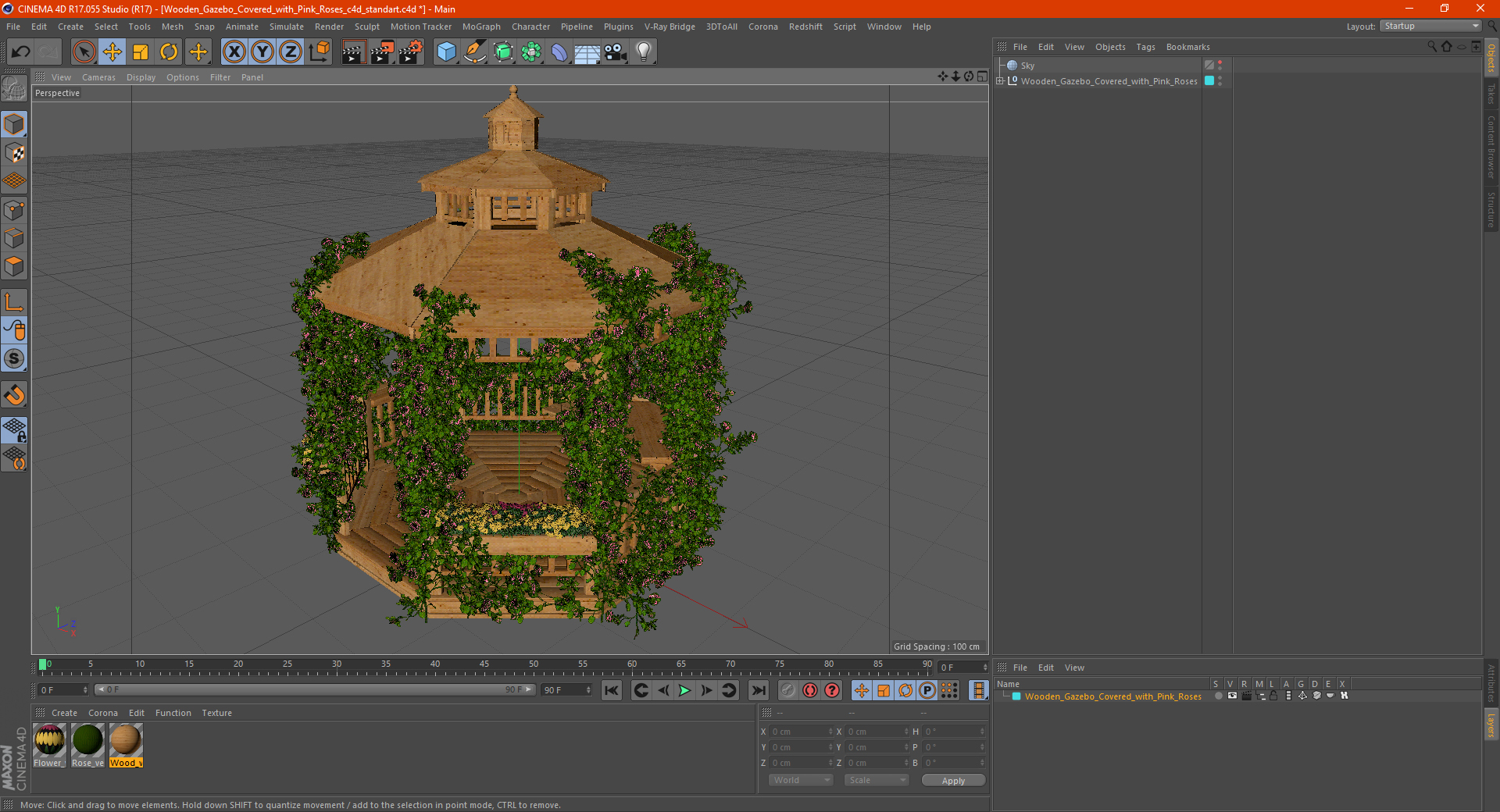Click the preview range slider bar

coord(314,689)
